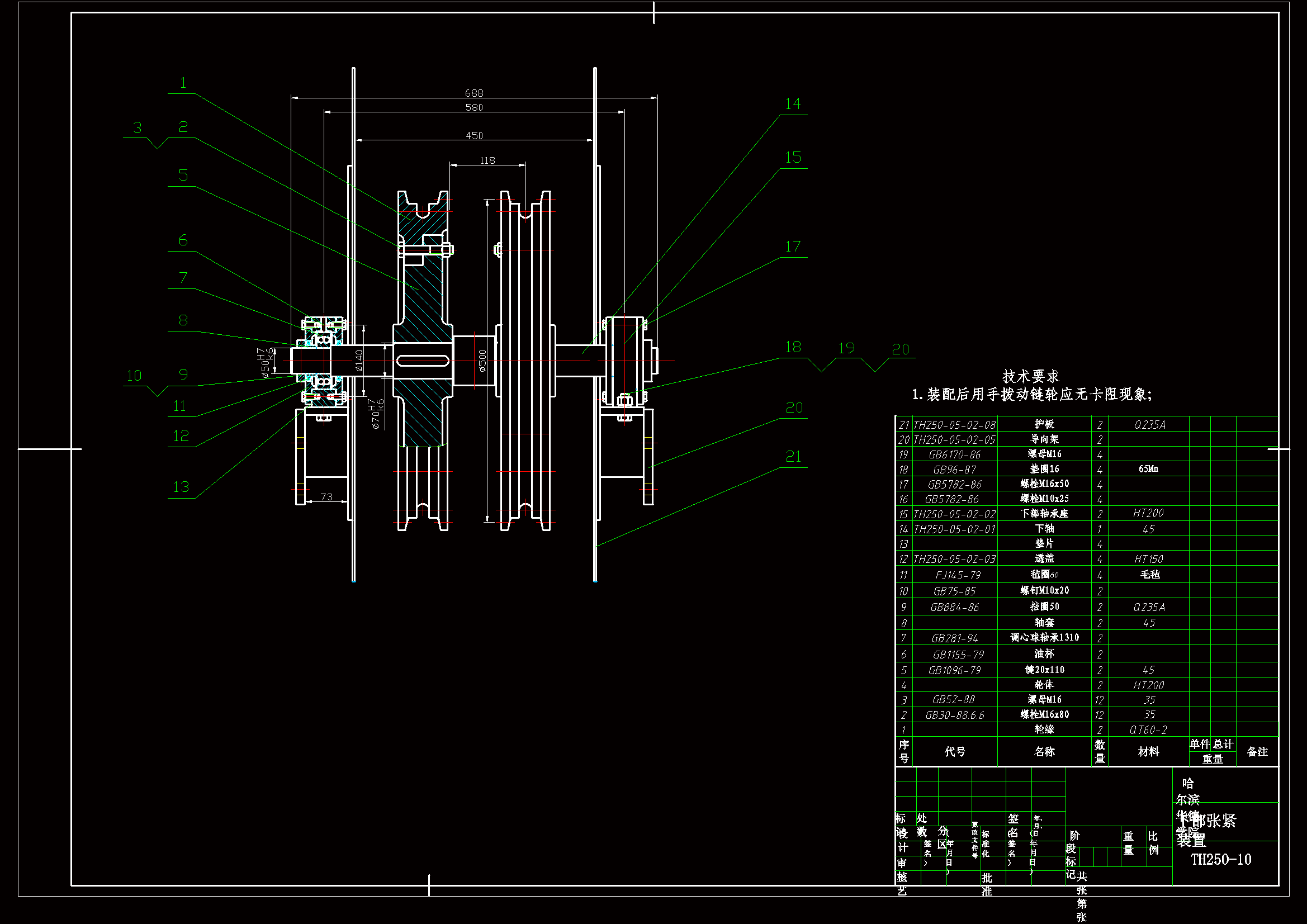The width and height of the screenshot is (1307, 924).
Task: Click the TH250-10 drawing number
Action: [x=1221, y=860]
